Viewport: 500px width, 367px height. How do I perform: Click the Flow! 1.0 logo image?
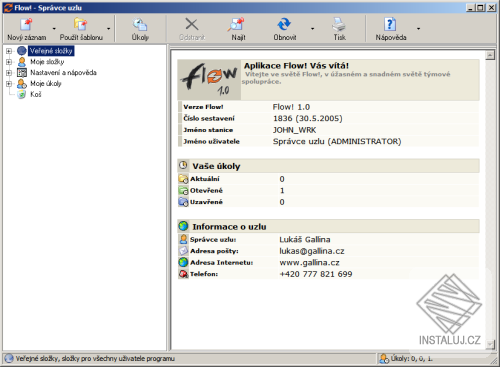point(209,80)
